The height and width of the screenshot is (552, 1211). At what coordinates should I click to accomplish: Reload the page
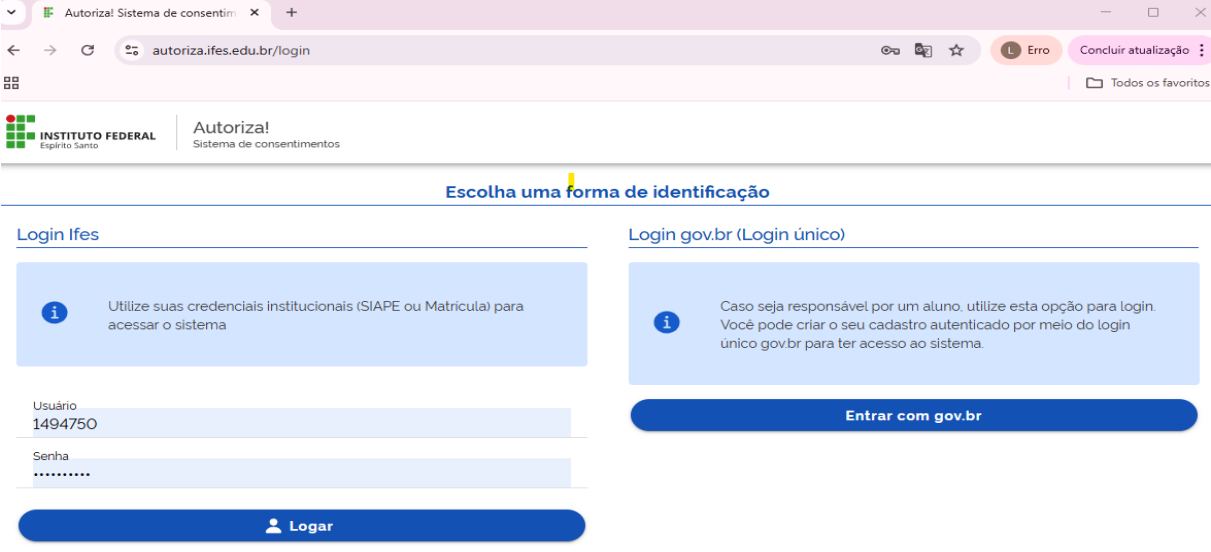[87, 50]
